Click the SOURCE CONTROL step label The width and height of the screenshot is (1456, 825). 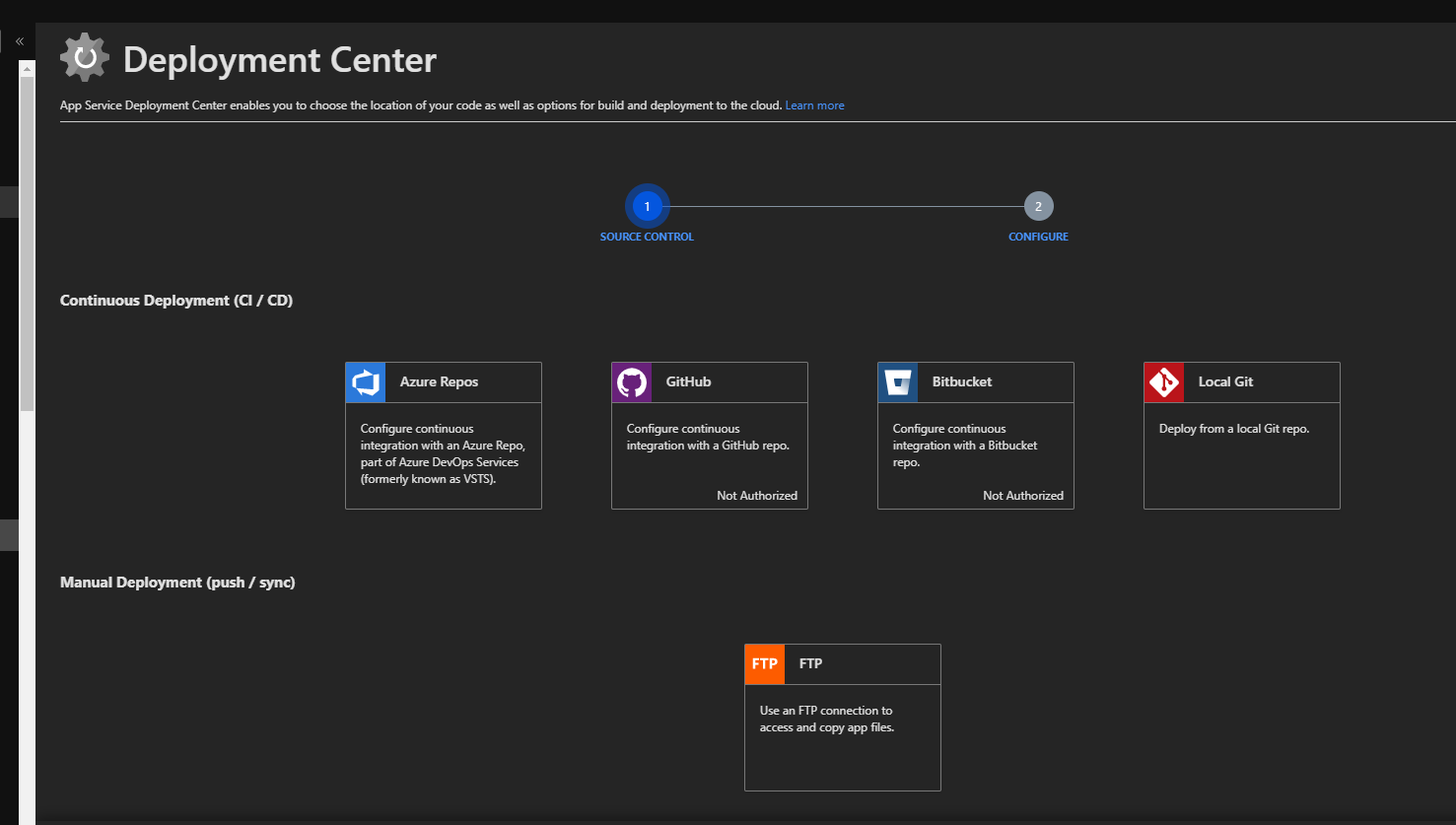pos(647,237)
